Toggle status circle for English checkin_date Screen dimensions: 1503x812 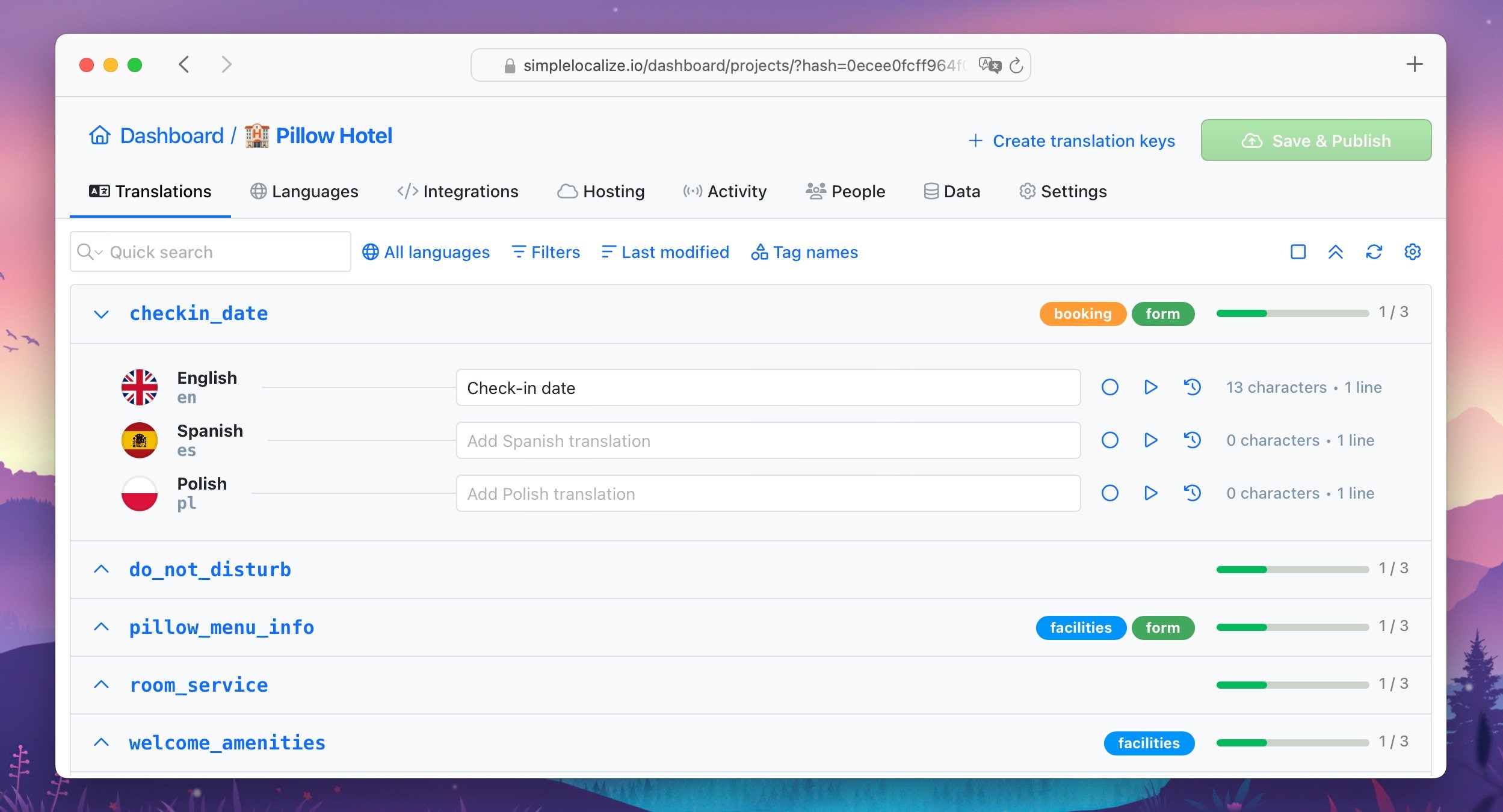click(x=1109, y=388)
